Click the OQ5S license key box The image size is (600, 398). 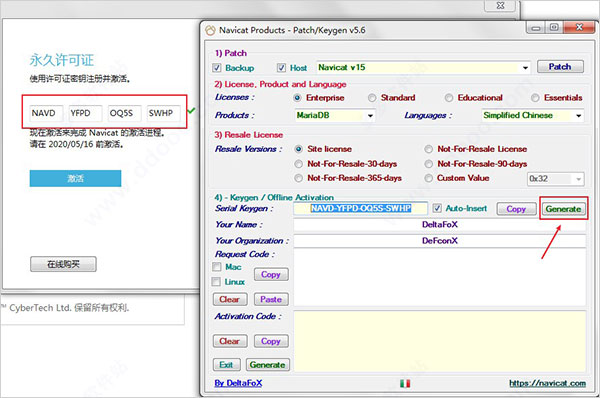(x=124, y=113)
